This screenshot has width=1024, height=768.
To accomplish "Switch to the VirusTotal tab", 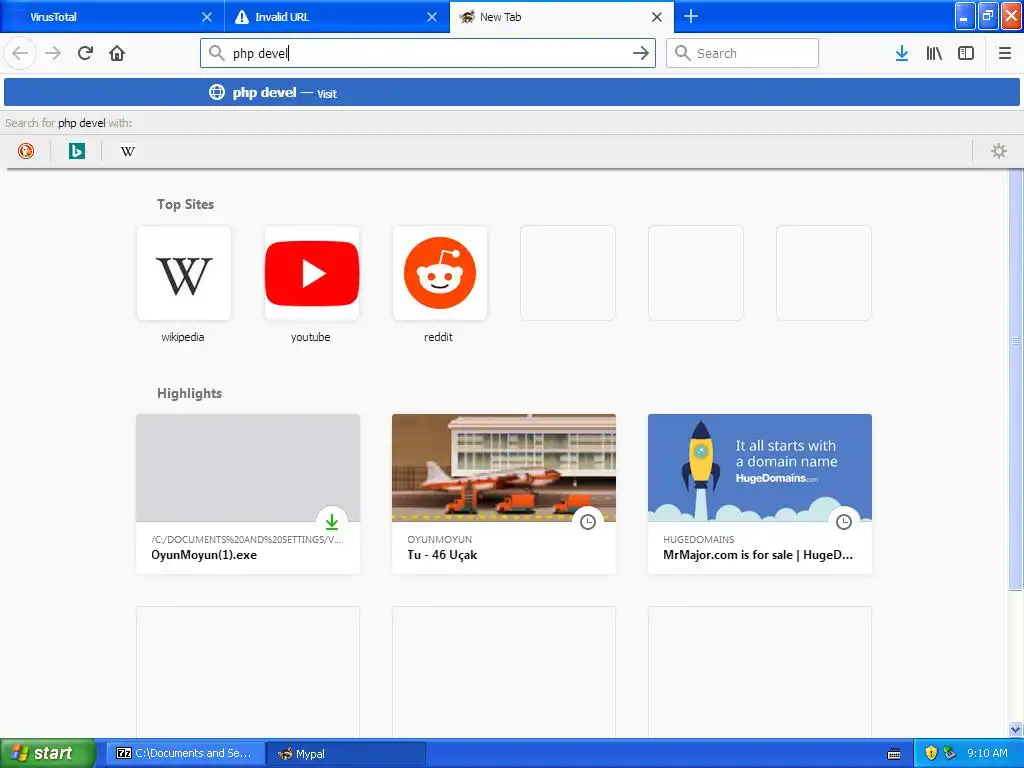I will (x=112, y=17).
